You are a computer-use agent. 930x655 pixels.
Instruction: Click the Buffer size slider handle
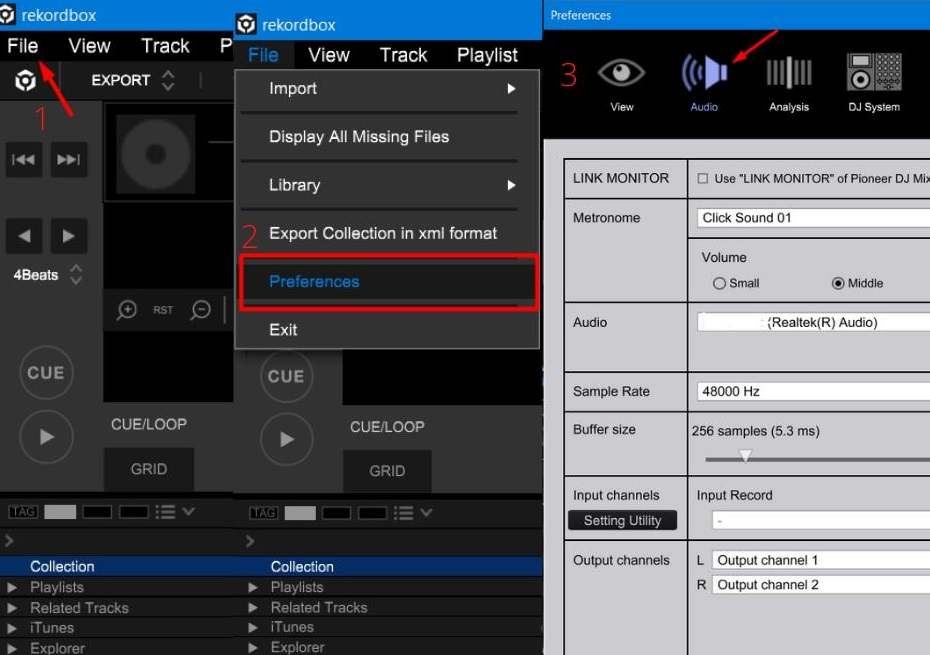click(x=745, y=456)
